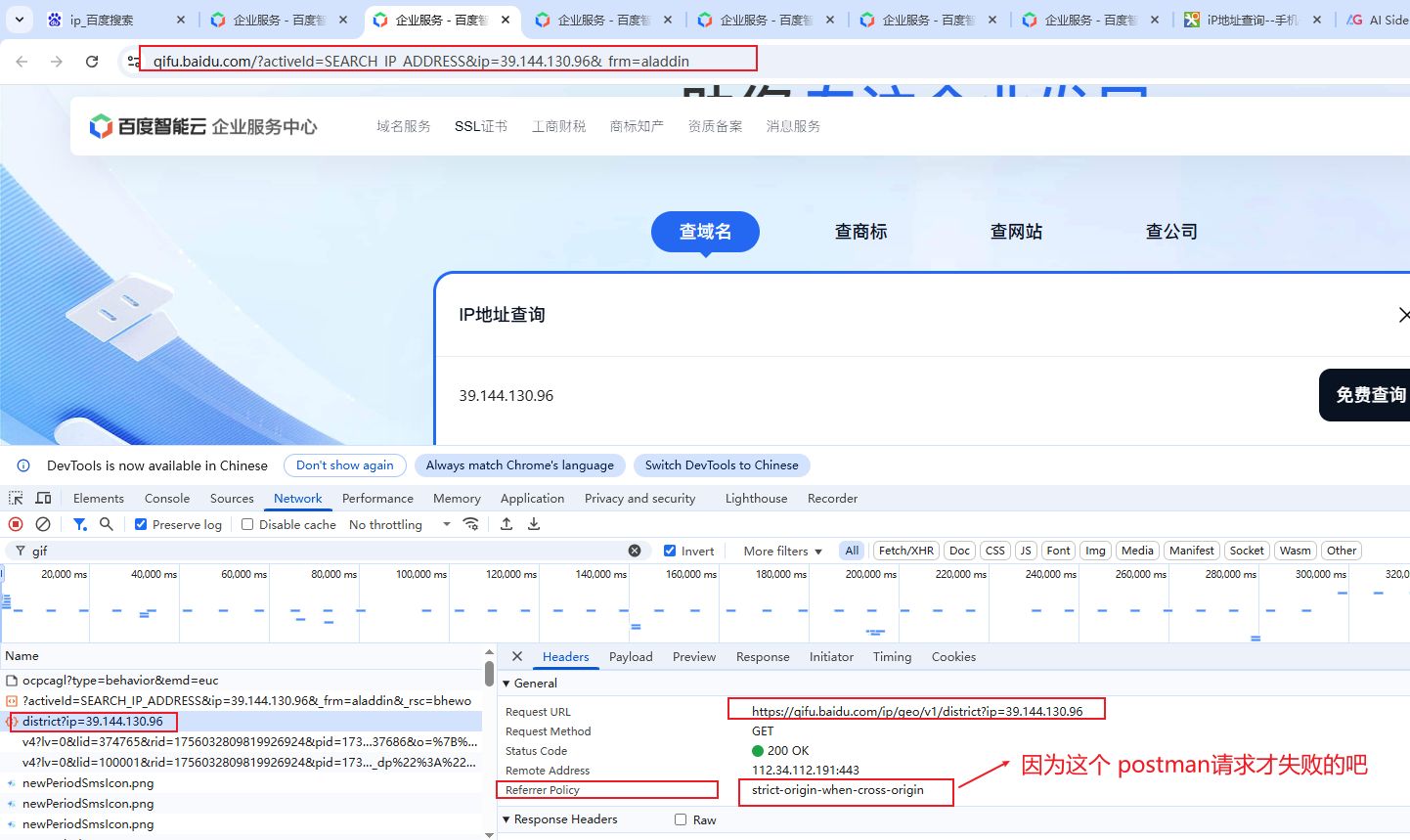
Task: Clear the gif filter text
Action: 635,551
